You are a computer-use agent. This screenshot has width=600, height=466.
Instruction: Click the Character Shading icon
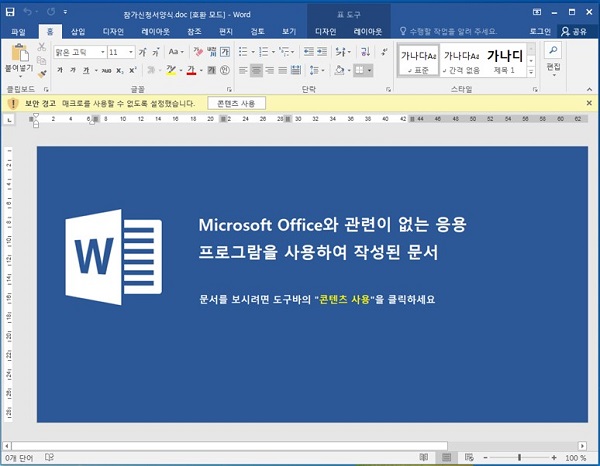[x=212, y=70]
